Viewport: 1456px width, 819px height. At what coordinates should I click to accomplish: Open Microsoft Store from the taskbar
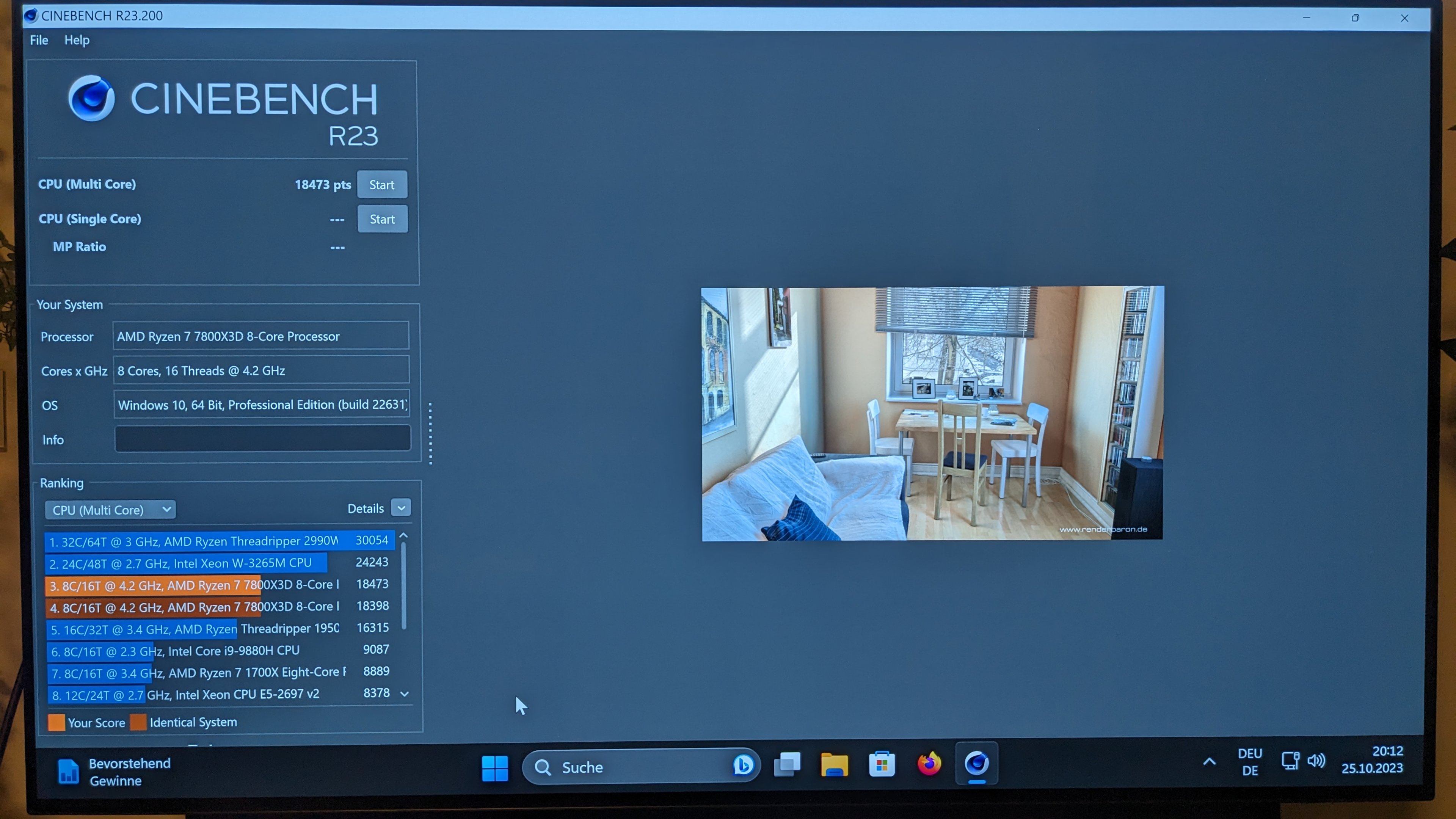(881, 765)
